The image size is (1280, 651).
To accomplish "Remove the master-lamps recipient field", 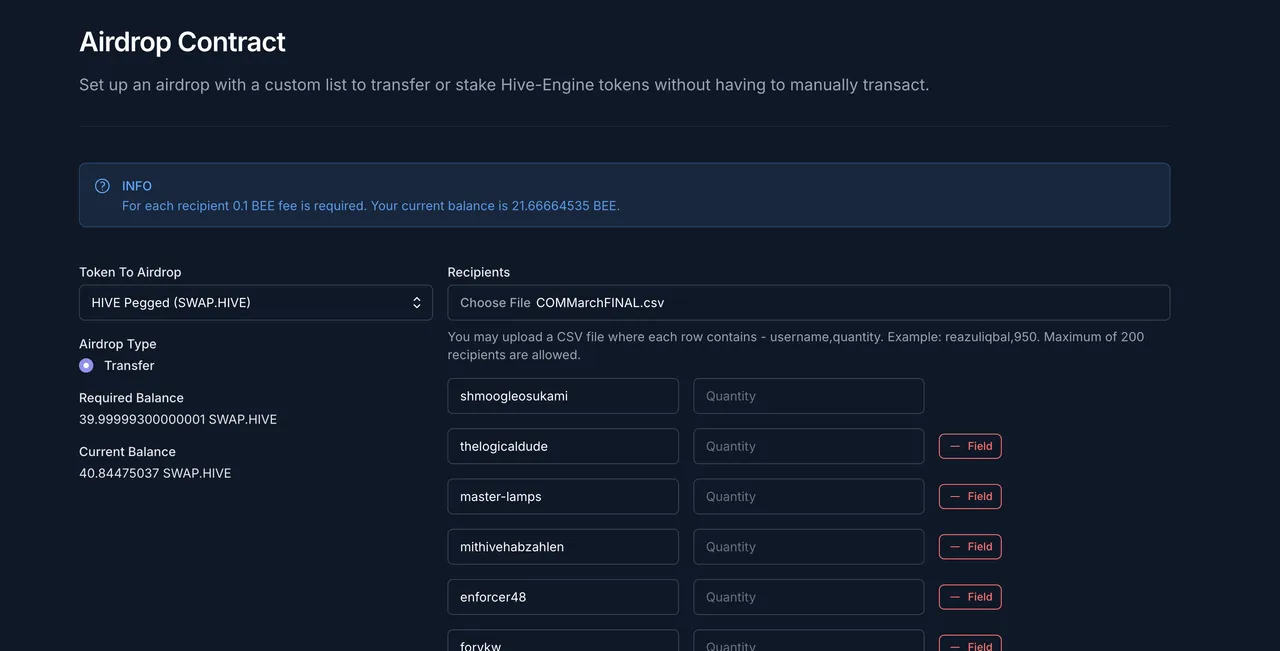I will [970, 496].
